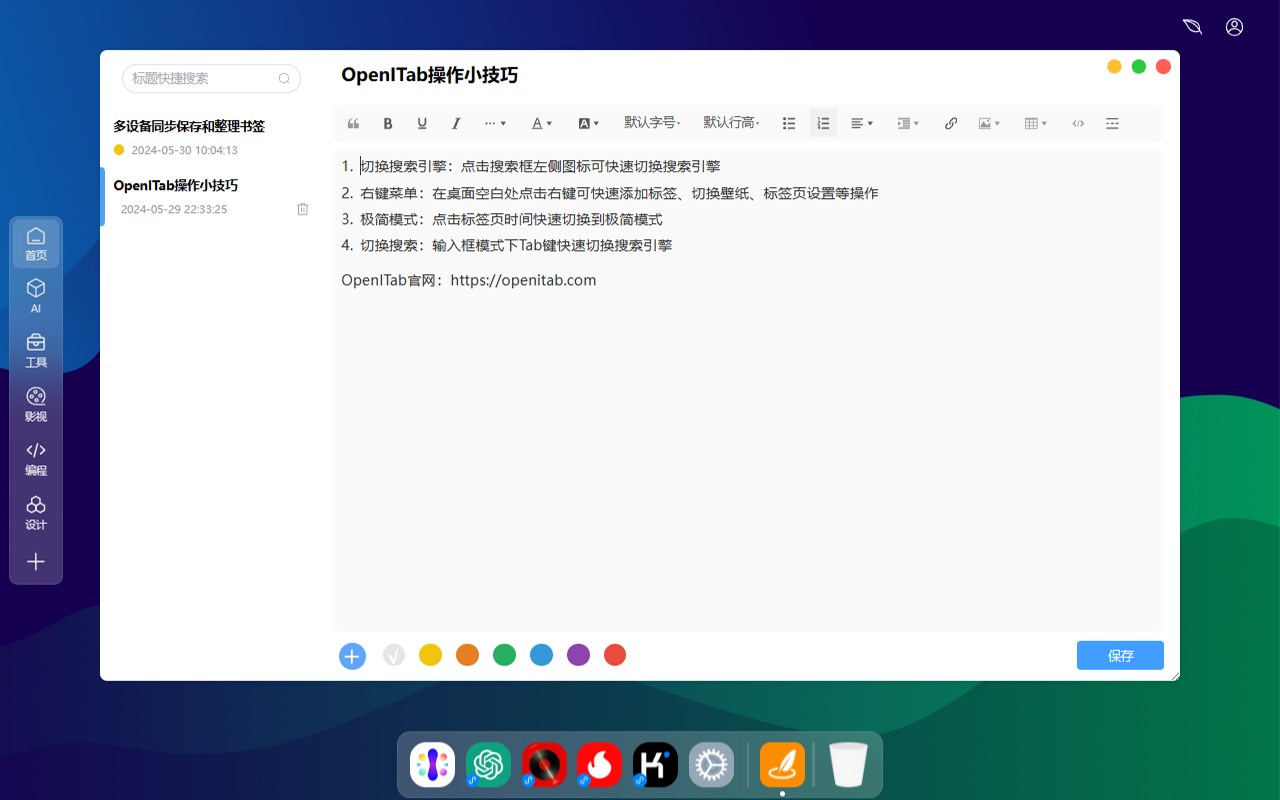1280x800 pixels.
Task: Toggle bulleted list formatting
Action: click(789, 123)
